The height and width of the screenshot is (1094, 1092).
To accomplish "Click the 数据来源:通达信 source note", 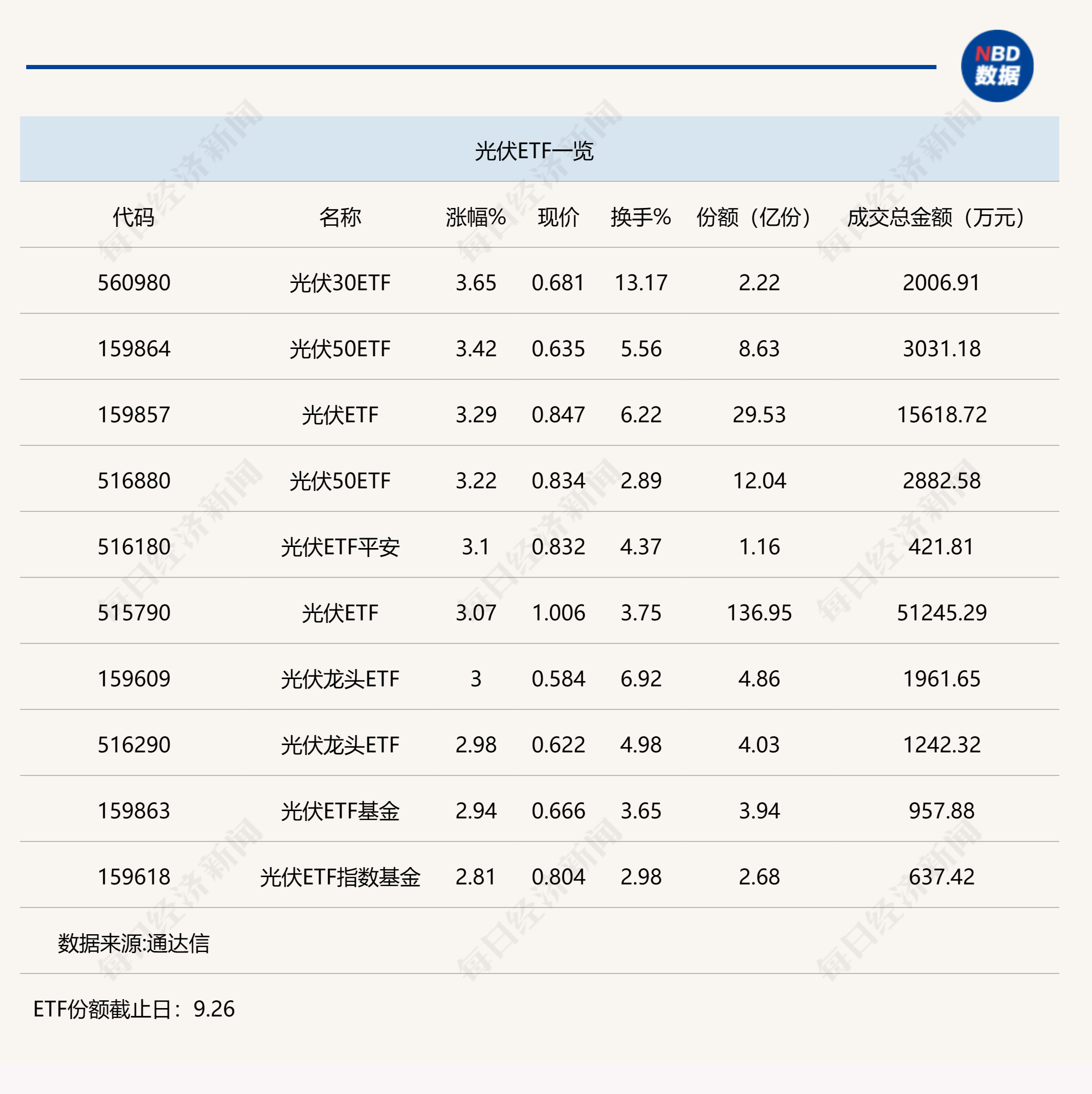I will (134, 944).
